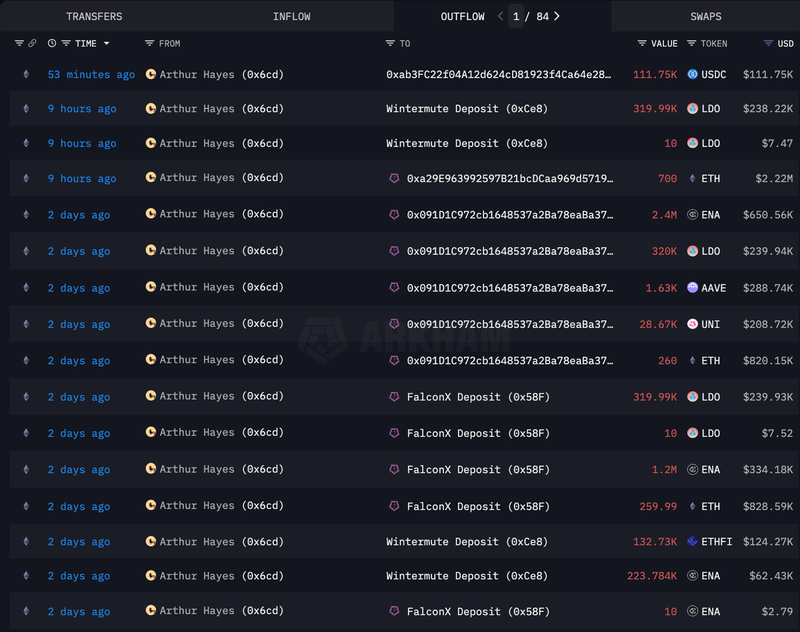Open the SWAPS tab
Screen dimensions: 800x632
705,17
